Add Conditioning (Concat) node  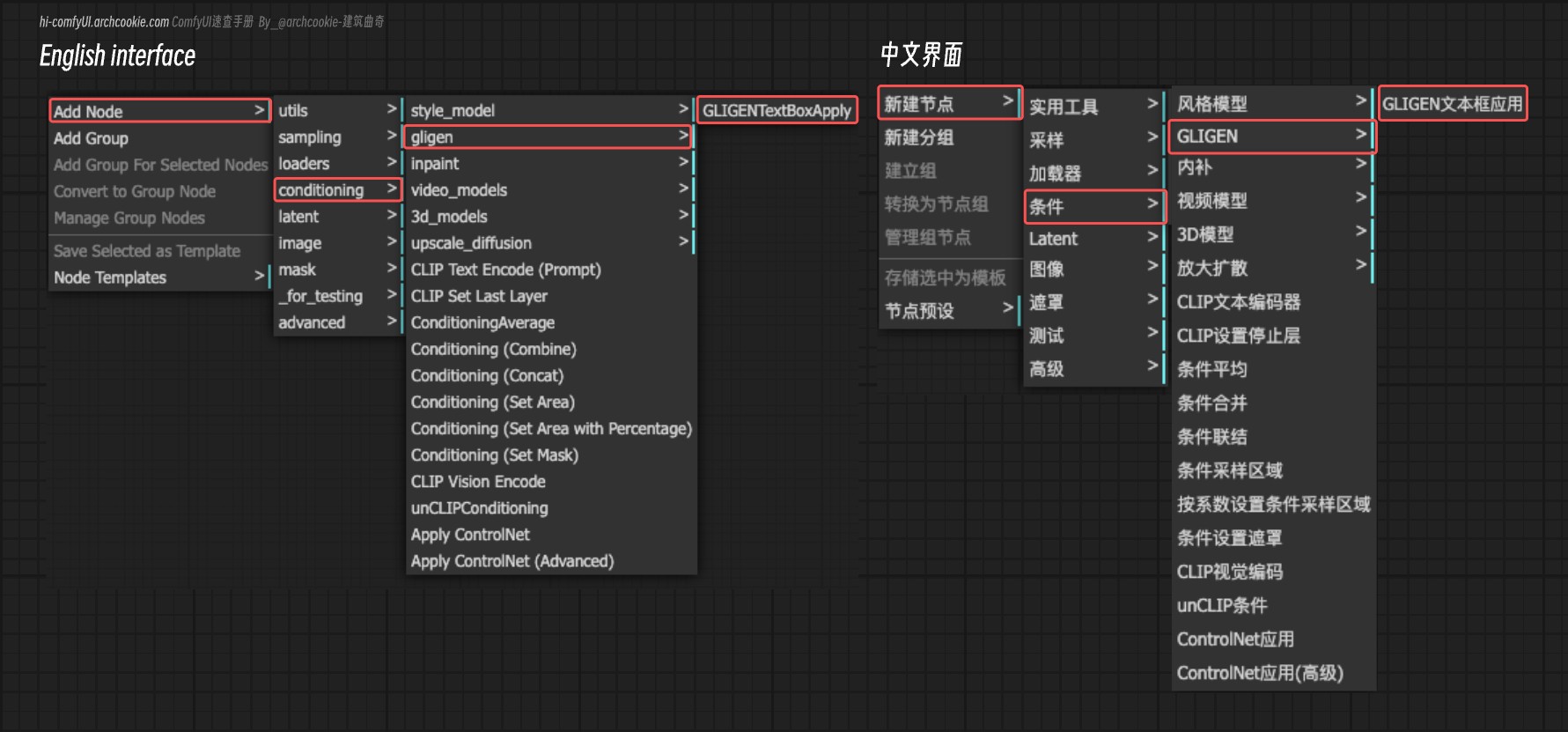pos(550,375)
